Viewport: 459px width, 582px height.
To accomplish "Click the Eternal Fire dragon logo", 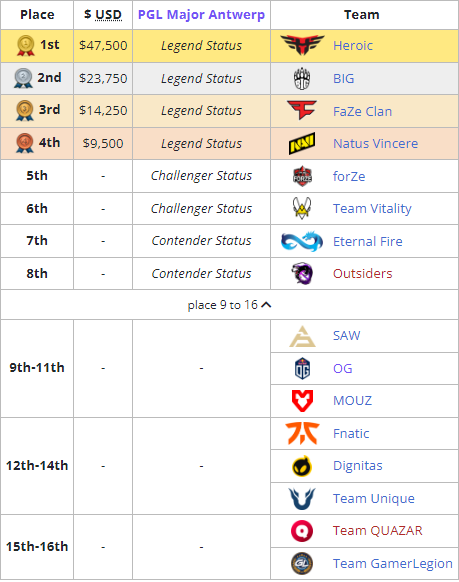I will pyautogui.click(x=302, y=241).
